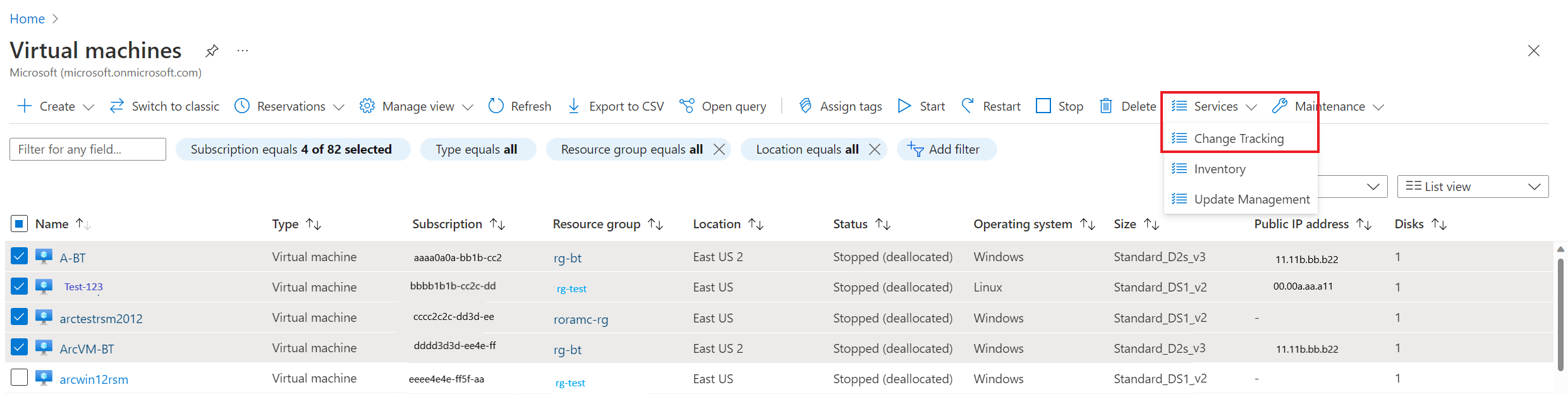Viewport: 1568px width, 399px height.
Task: Toggle the select-all checkbox in header
Action: (19, 224)
